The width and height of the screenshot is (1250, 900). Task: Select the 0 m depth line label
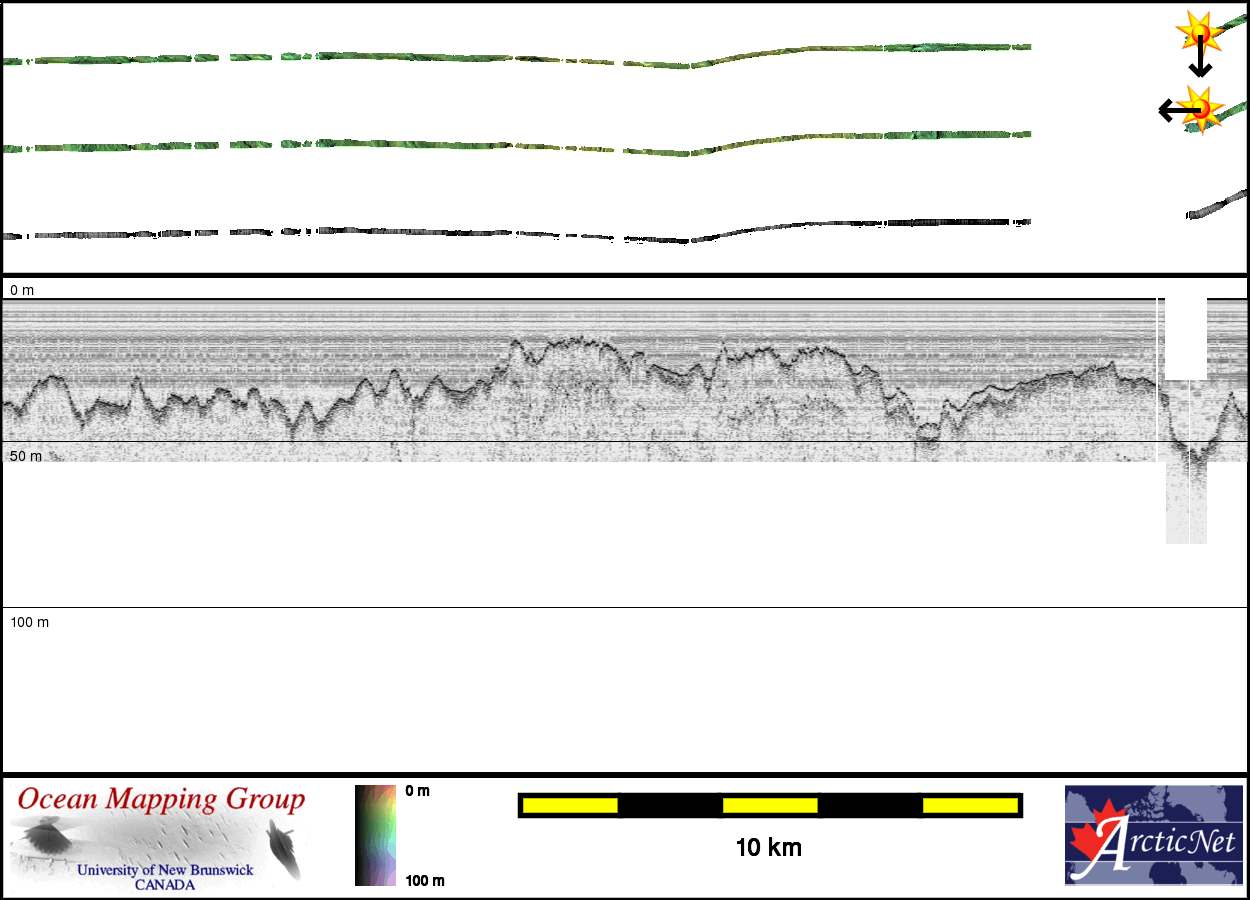tap(22, 290)
